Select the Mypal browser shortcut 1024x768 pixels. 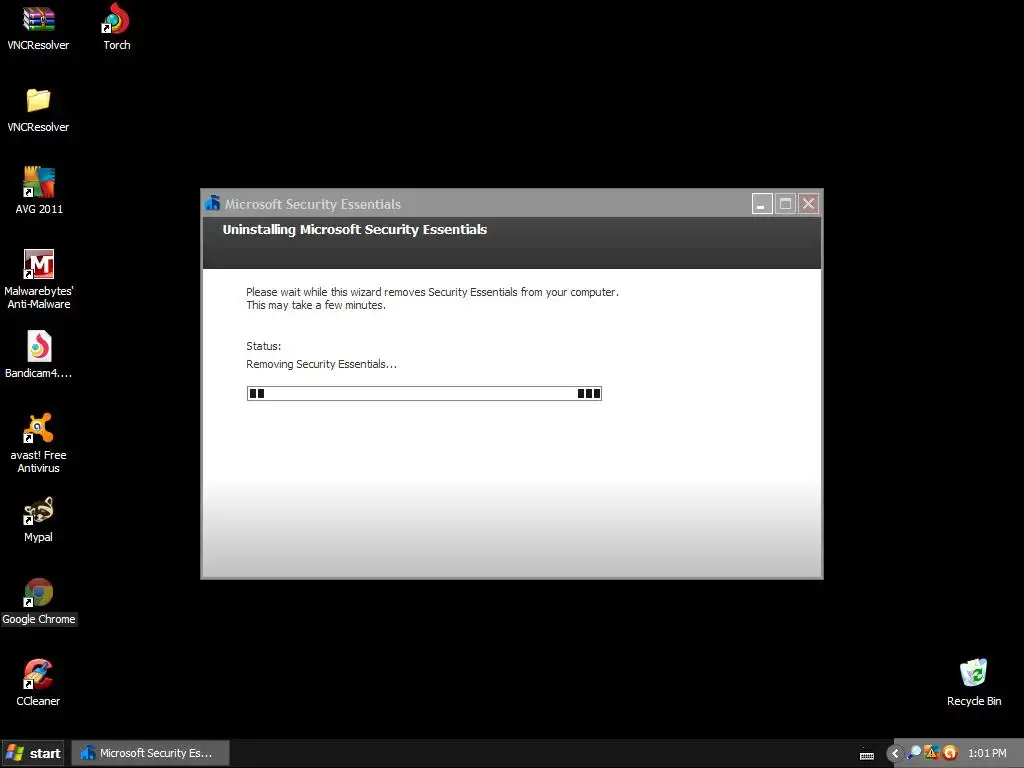39,510
